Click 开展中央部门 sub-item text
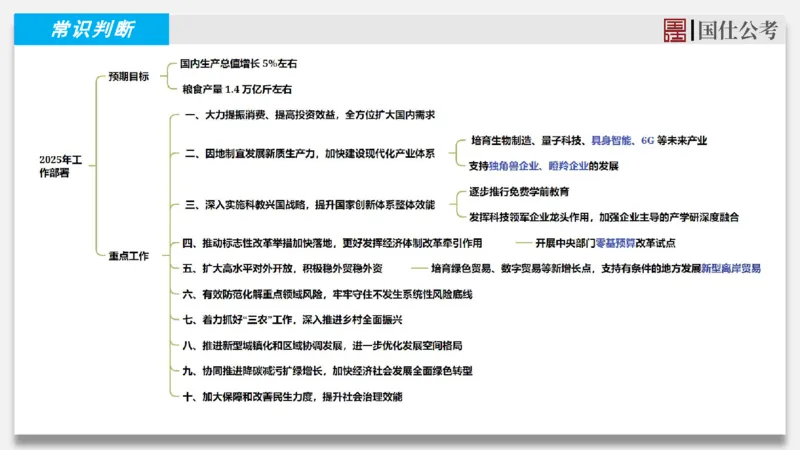Image resolution: width=800 pixels, height=450 pixels. pos(605,243)
